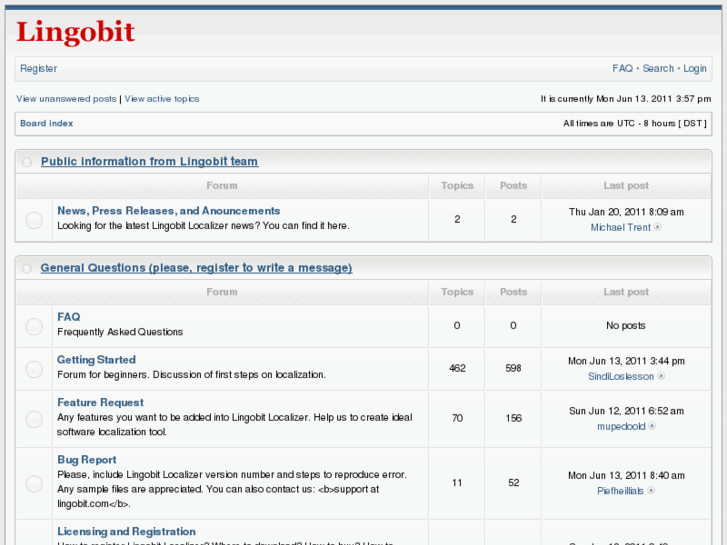Image resolution: width=727 pixels, height=545 pixels.
Task: Click posts count 52 for Bug Report
Action: [x=513, y=483]
